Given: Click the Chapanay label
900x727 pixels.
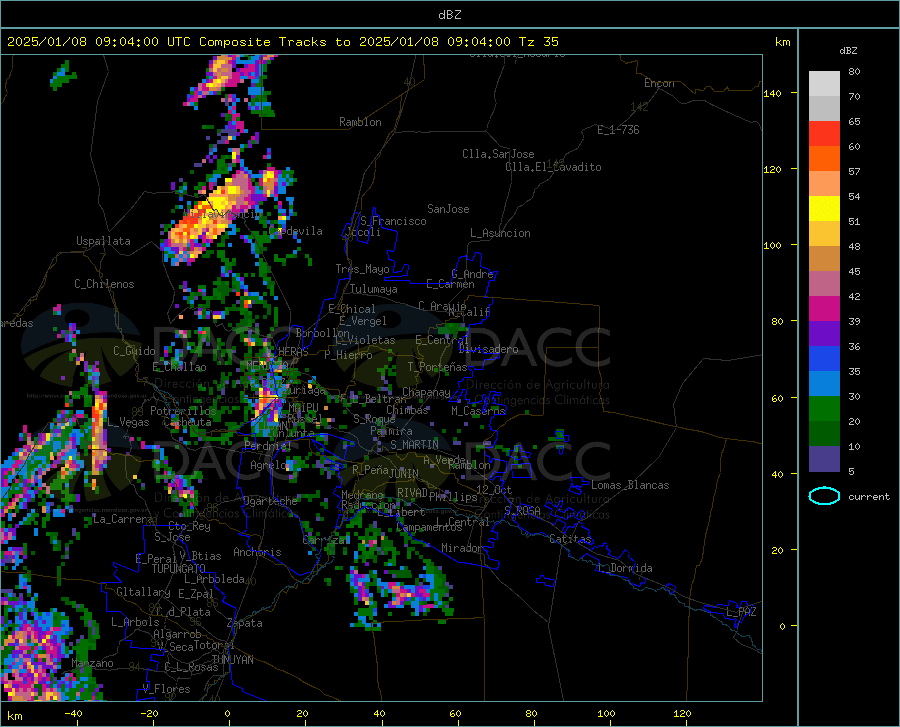Looking at the screenshot, I should (426, 392).
